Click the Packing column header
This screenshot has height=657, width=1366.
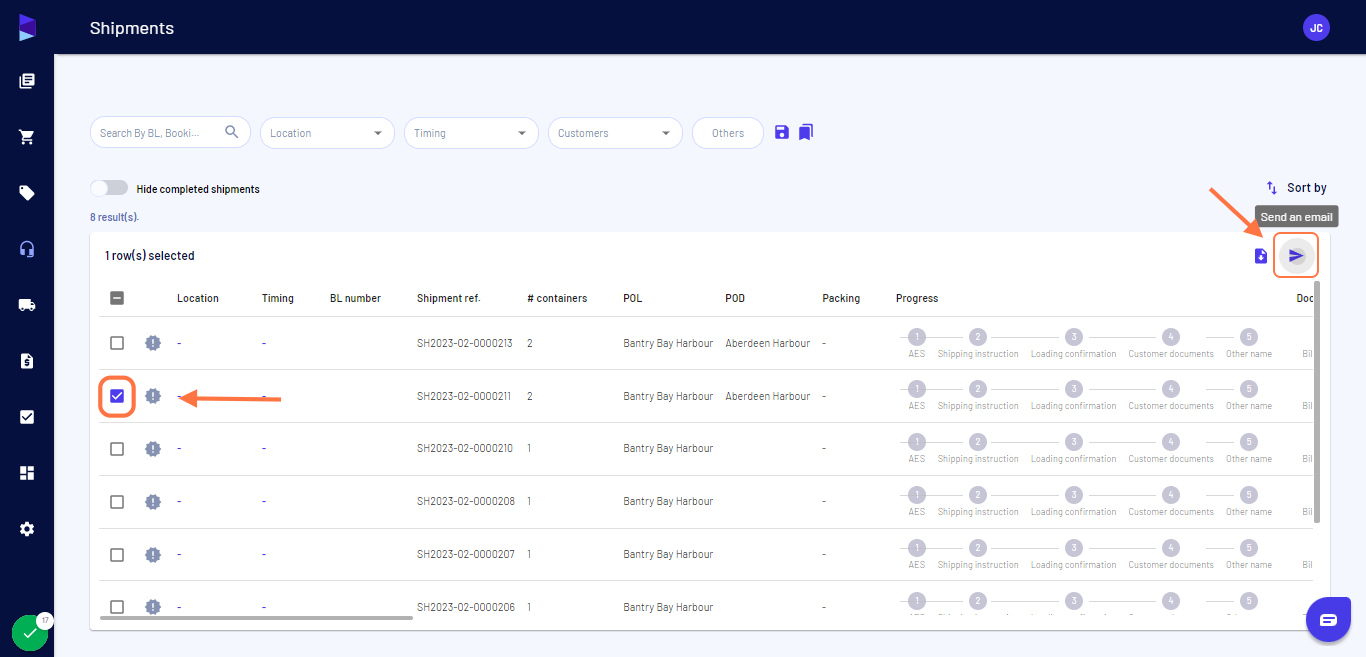pyautogui.click(x=841, y=298)
